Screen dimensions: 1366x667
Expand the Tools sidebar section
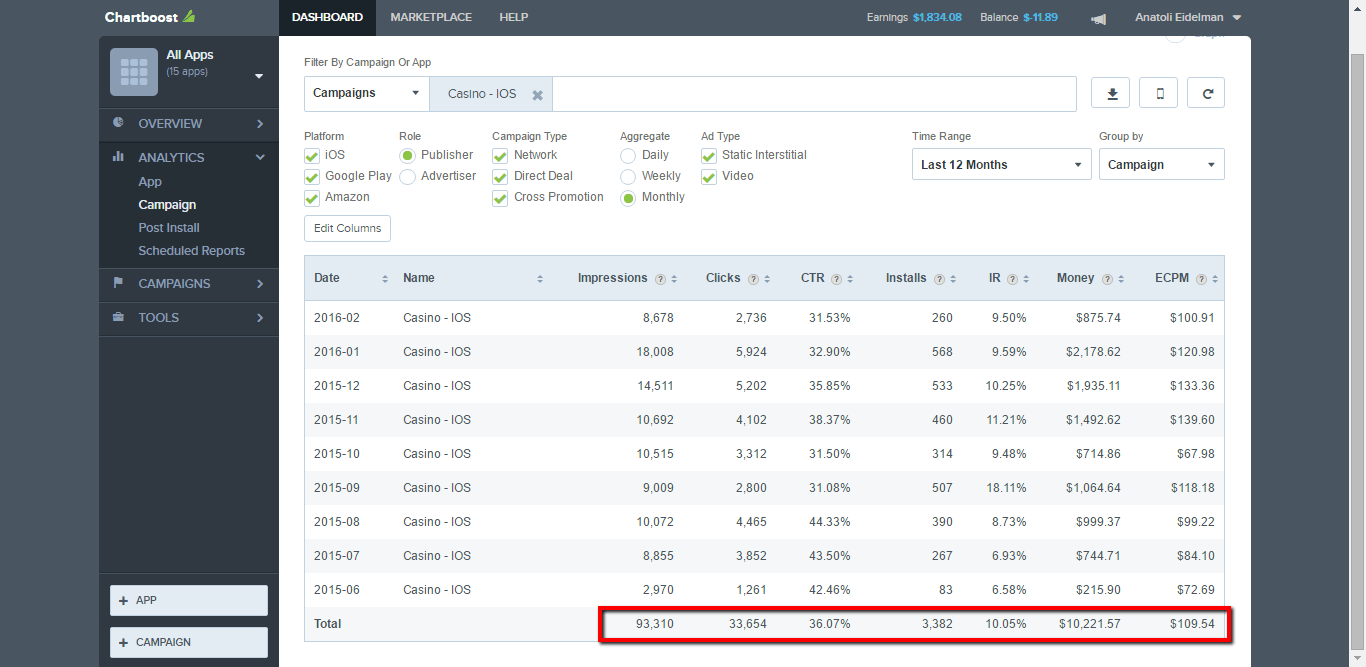[x=189, y=318]
